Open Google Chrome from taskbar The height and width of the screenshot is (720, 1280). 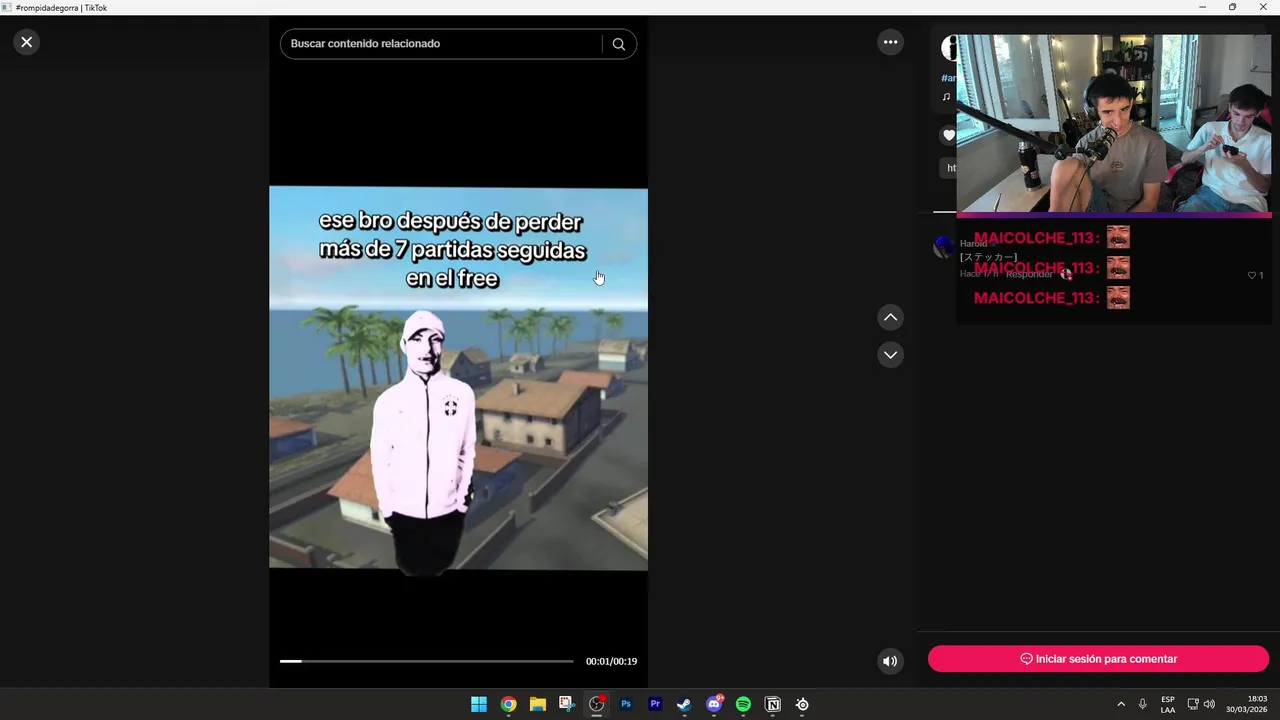pyautogui.click(x=508, y=704)
